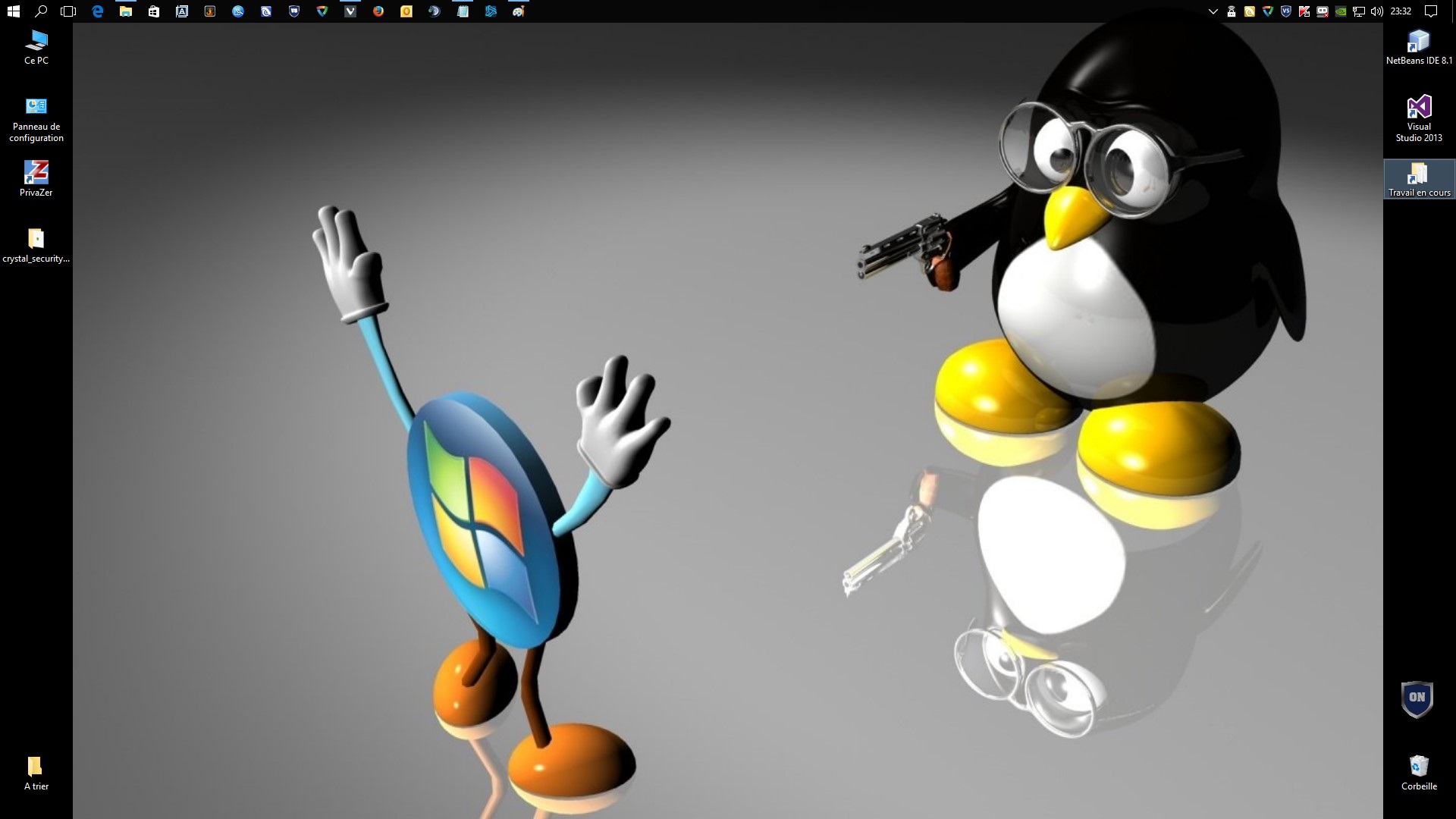1456x819 pixels.
Task: Open the Action Center notifications panel
Action: click(x=1431, y=11)
